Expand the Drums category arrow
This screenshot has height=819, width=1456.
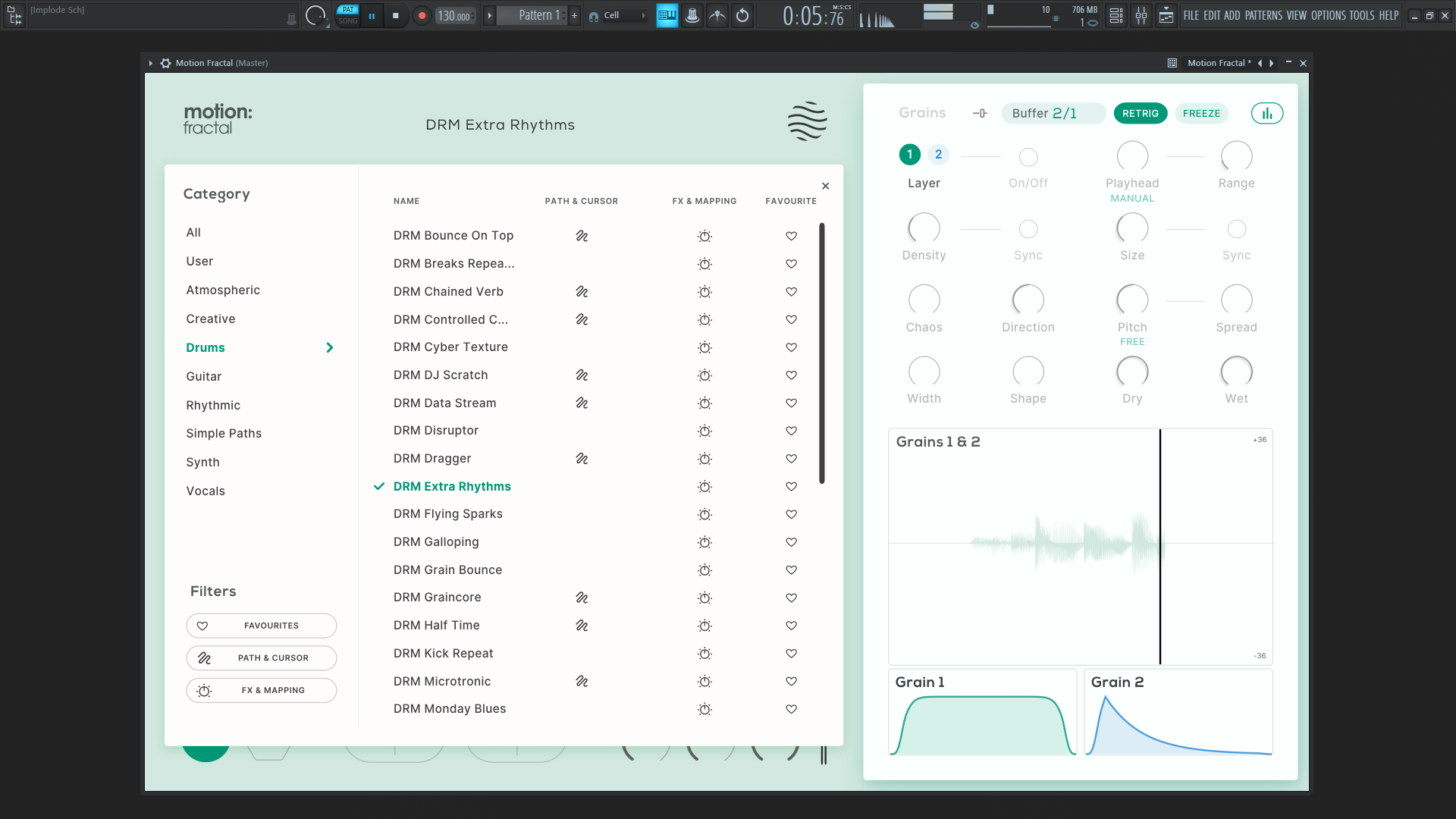[329, 347]
